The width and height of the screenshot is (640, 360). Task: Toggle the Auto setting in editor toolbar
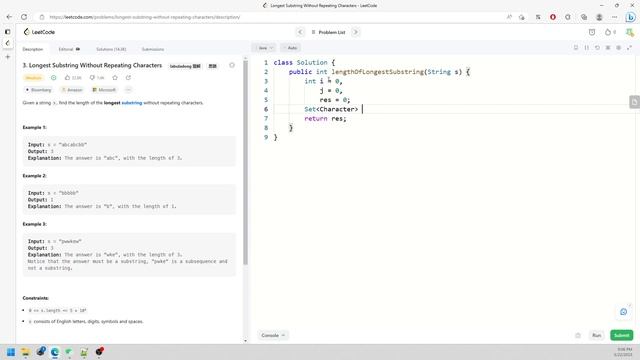pyautogui.click(x=291, y=48)
